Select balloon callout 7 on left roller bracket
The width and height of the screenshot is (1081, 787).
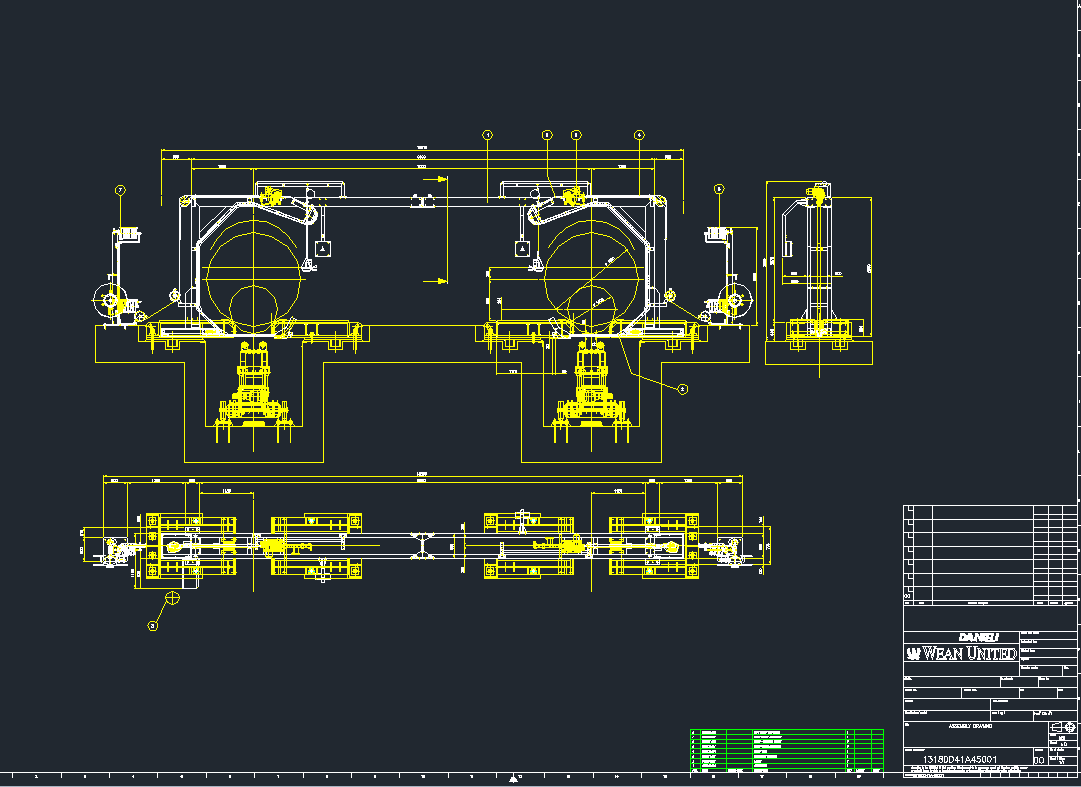pos(120,189)
